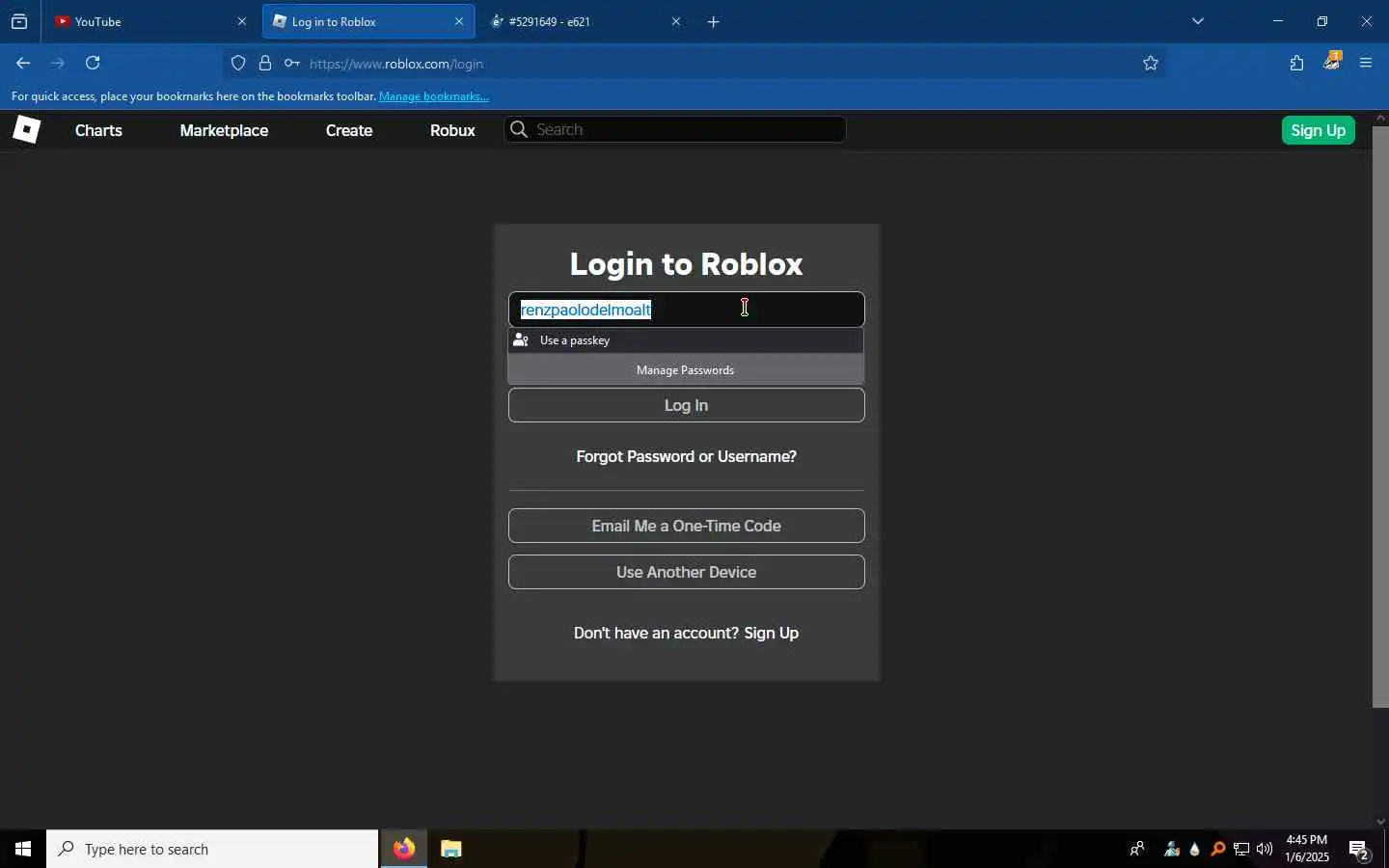
Task: Click the people-shaped system tray icon
Action: pos(1172,849)
